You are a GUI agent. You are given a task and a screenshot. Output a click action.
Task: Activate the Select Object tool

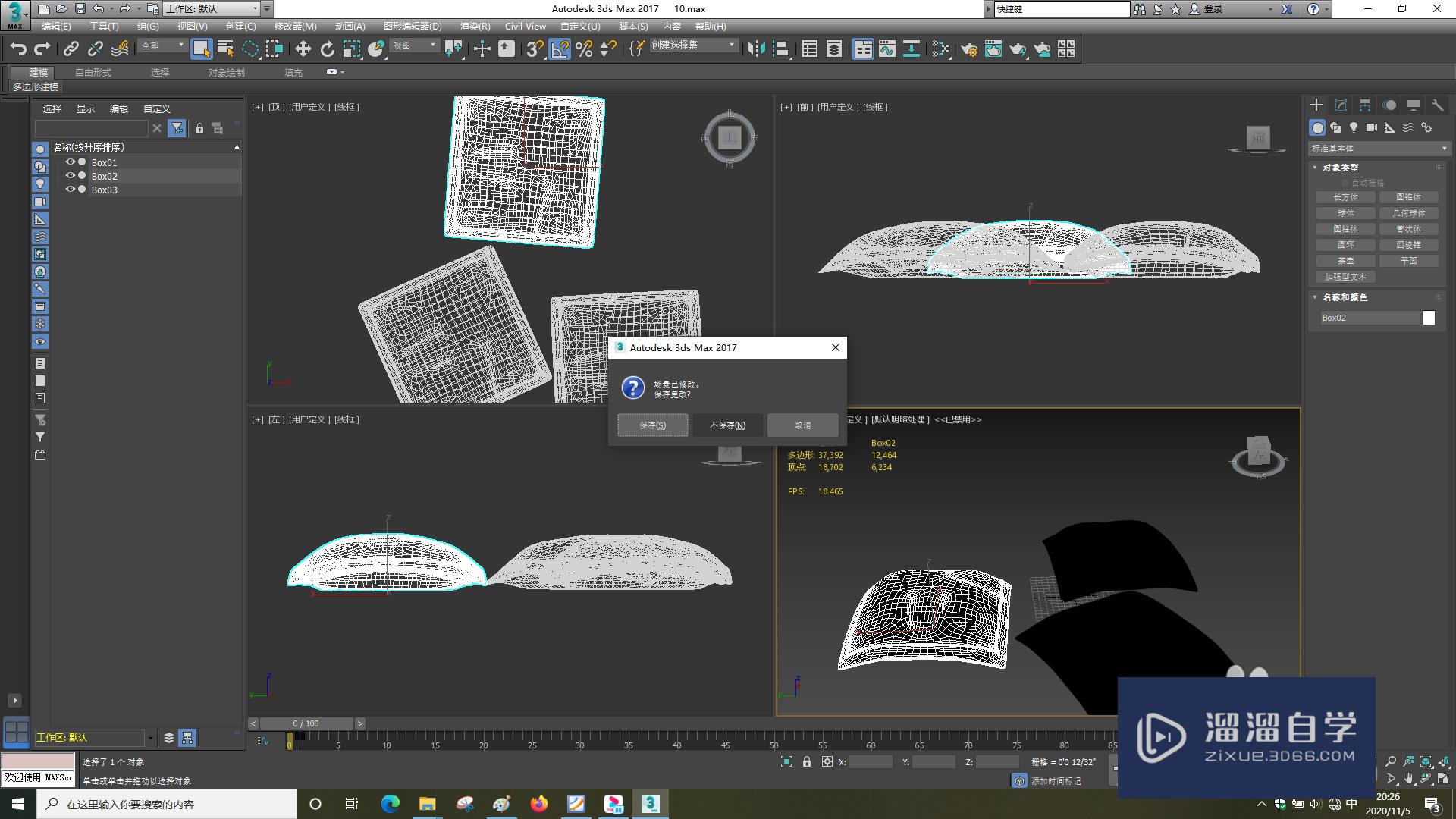click(x=201, y=49)
